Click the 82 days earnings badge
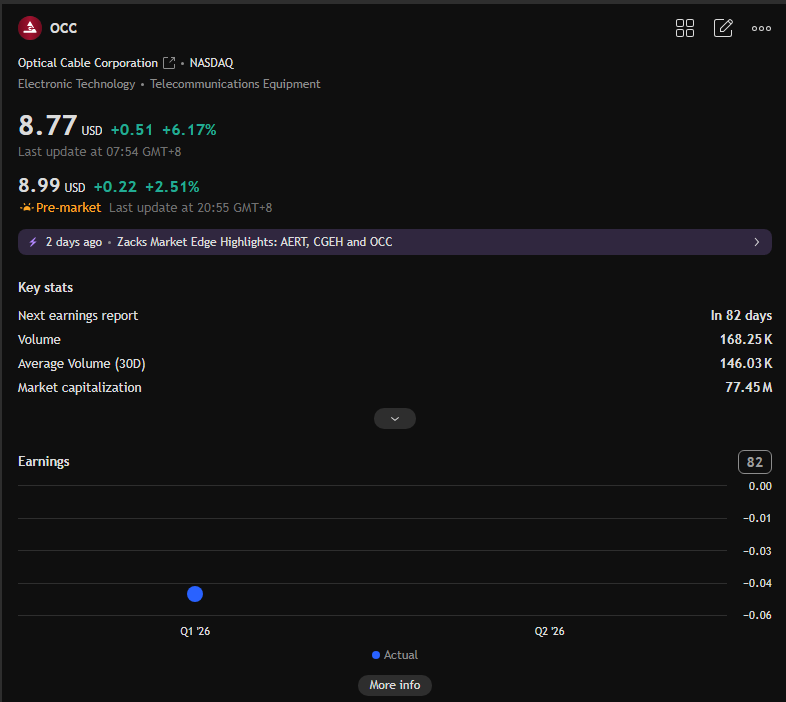 tap(754, 462)
